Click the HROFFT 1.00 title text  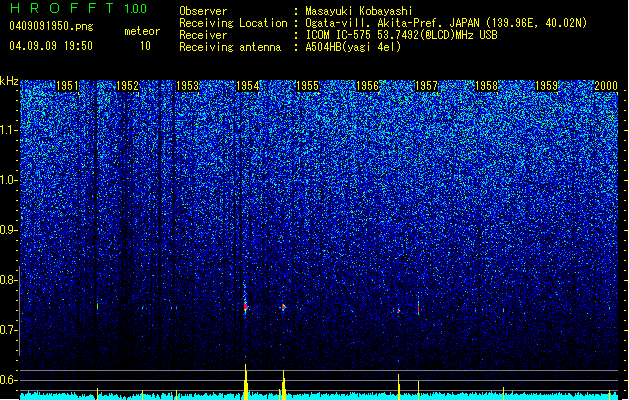click(x=78, y=8)
